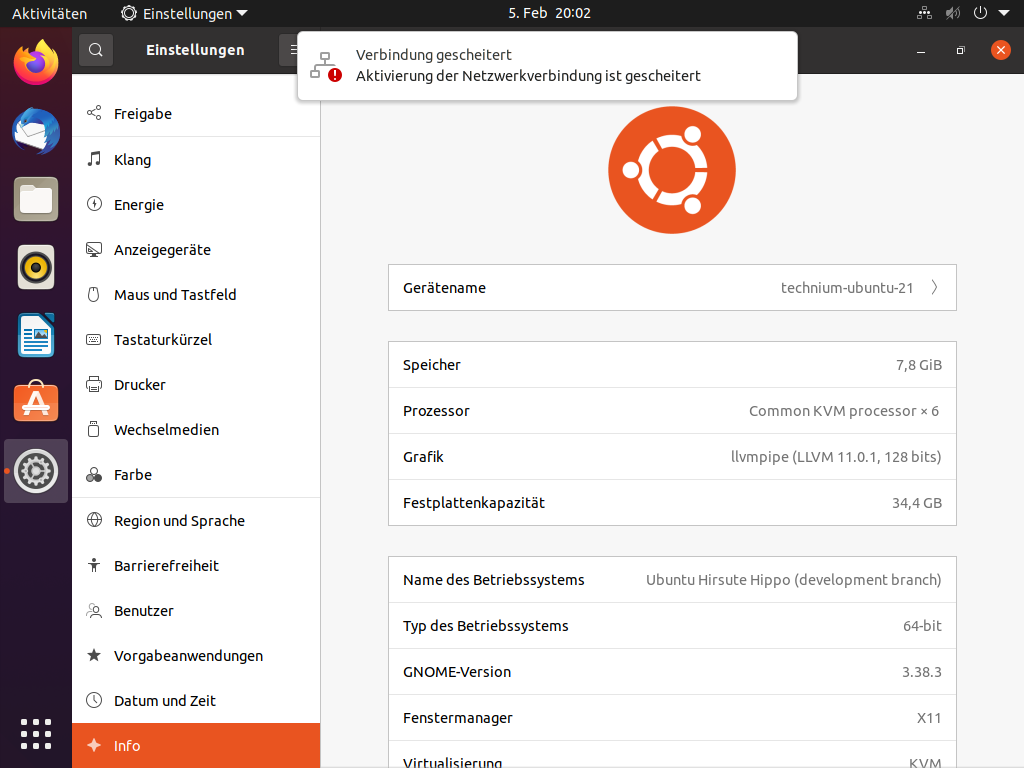
Task: Open Benutzer settings panel
Action: pos(196,611)
